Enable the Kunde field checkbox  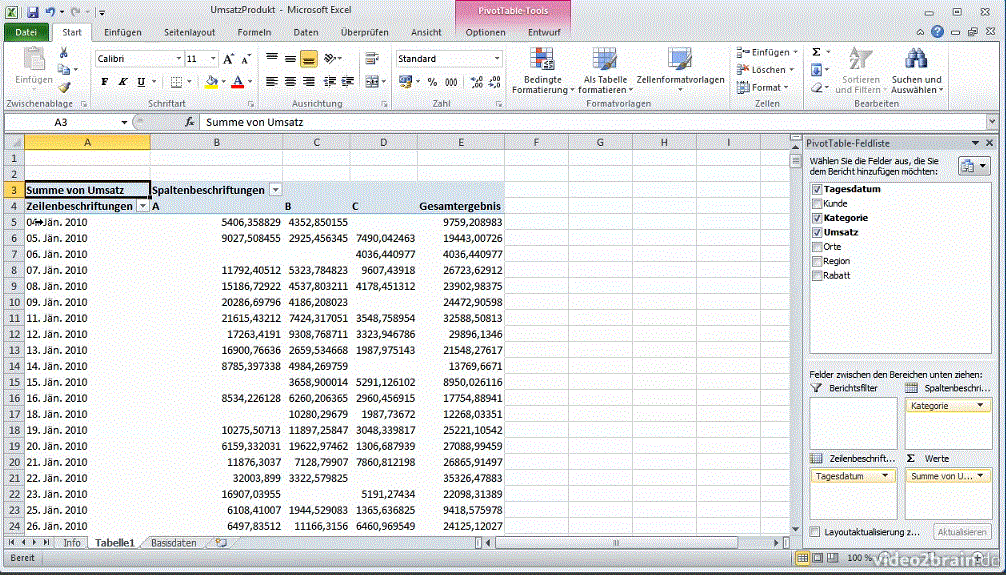coord(817,203)
